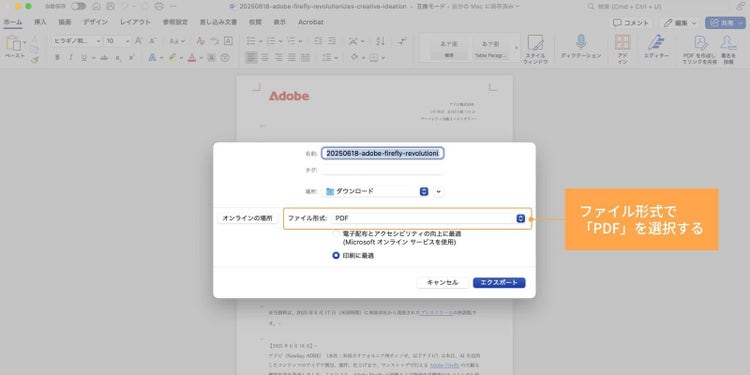Viewport: 750px width, 375px height.
Task: Click the superscript x² icon
Action: 132,57
